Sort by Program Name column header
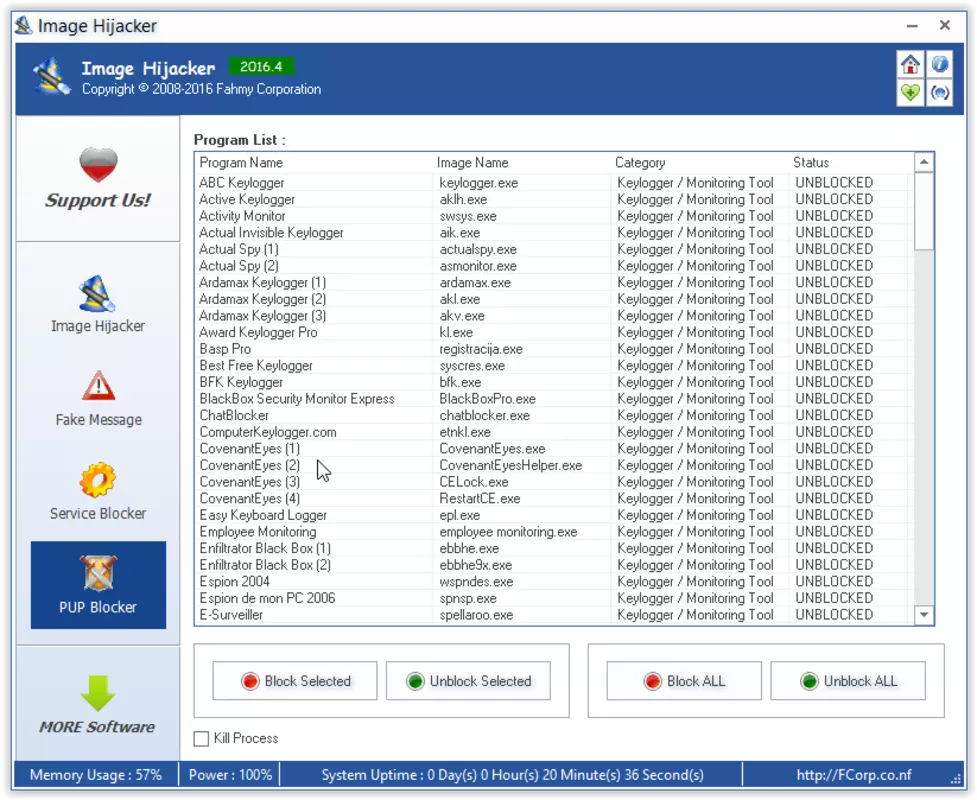 [x=314, y=163]
